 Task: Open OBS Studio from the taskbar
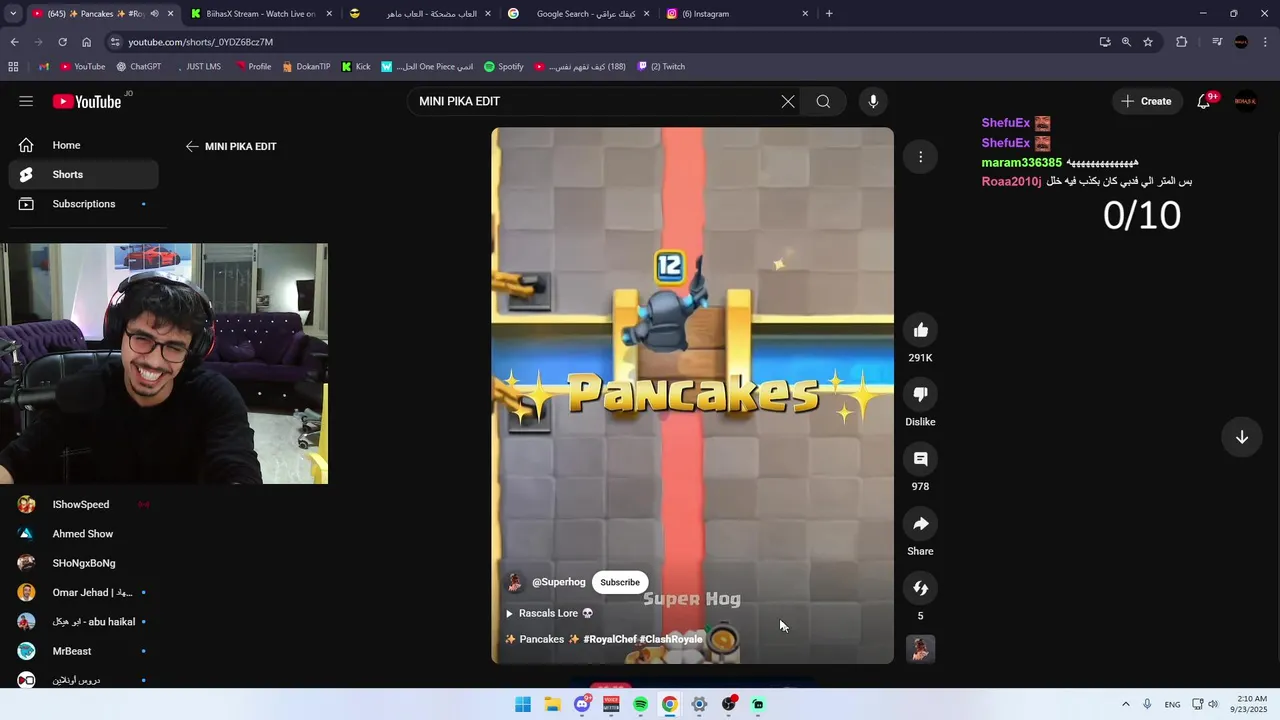coord(729,704)
